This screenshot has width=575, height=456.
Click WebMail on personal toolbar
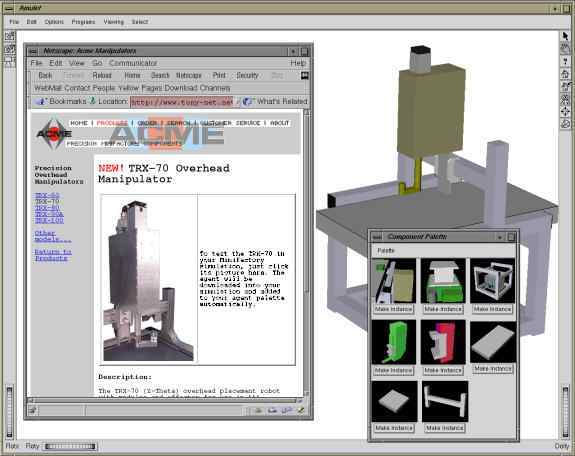coord(48,88)
